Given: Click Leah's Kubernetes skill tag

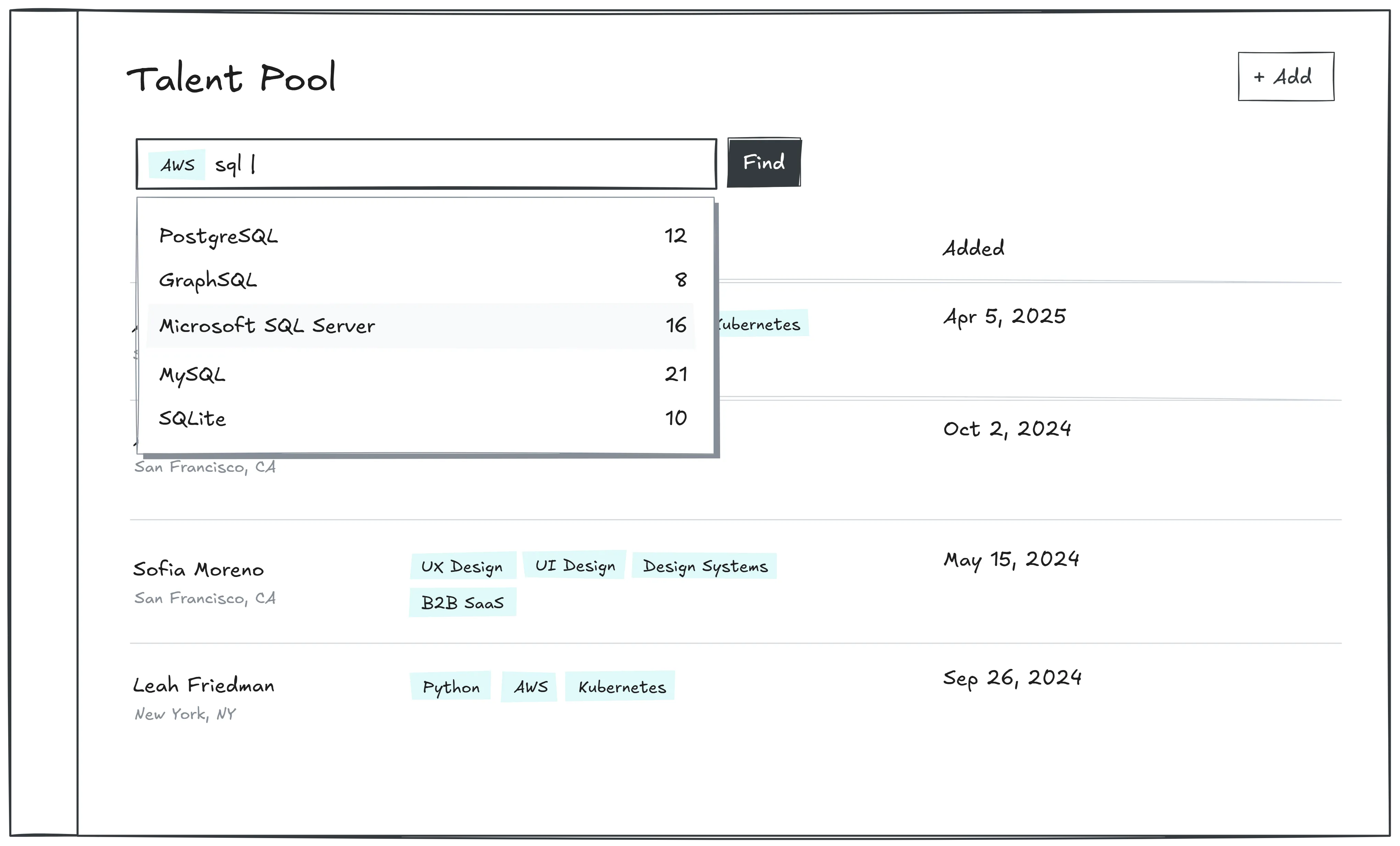Looking at the screenshot, I should click(621, 687).
